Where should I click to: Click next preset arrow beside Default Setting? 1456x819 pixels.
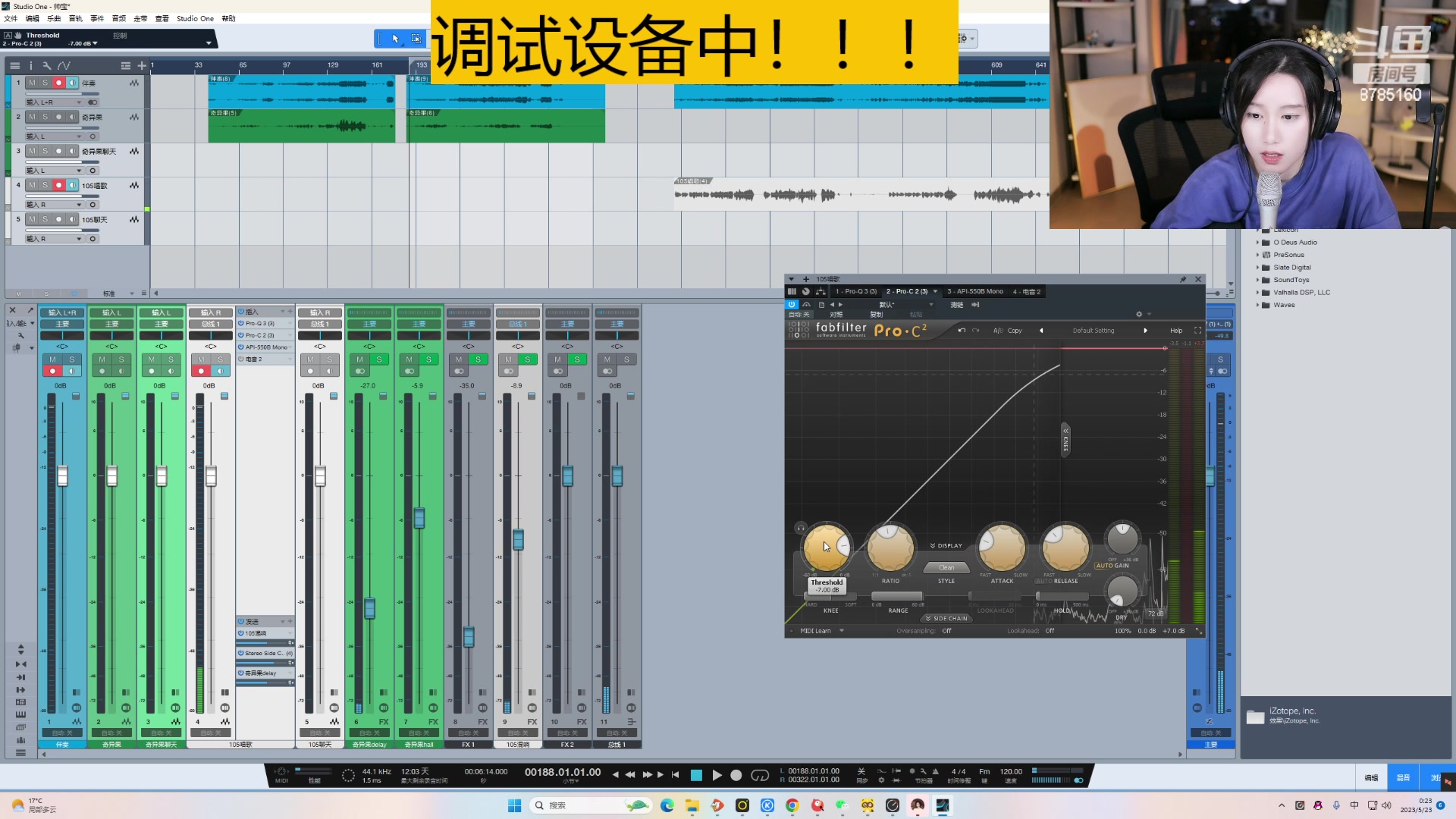coord(1145,331)
